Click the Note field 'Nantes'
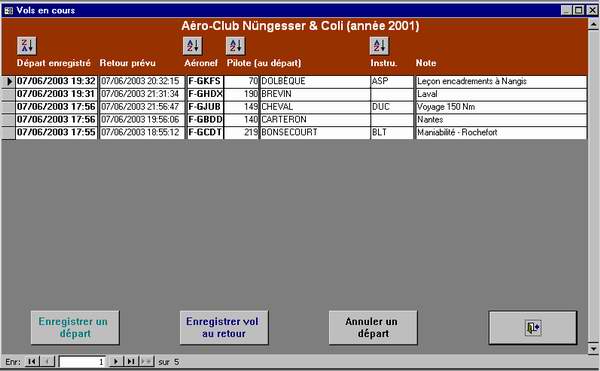Image resolution: width=600 pixels, height=371 pixels. 501,120
